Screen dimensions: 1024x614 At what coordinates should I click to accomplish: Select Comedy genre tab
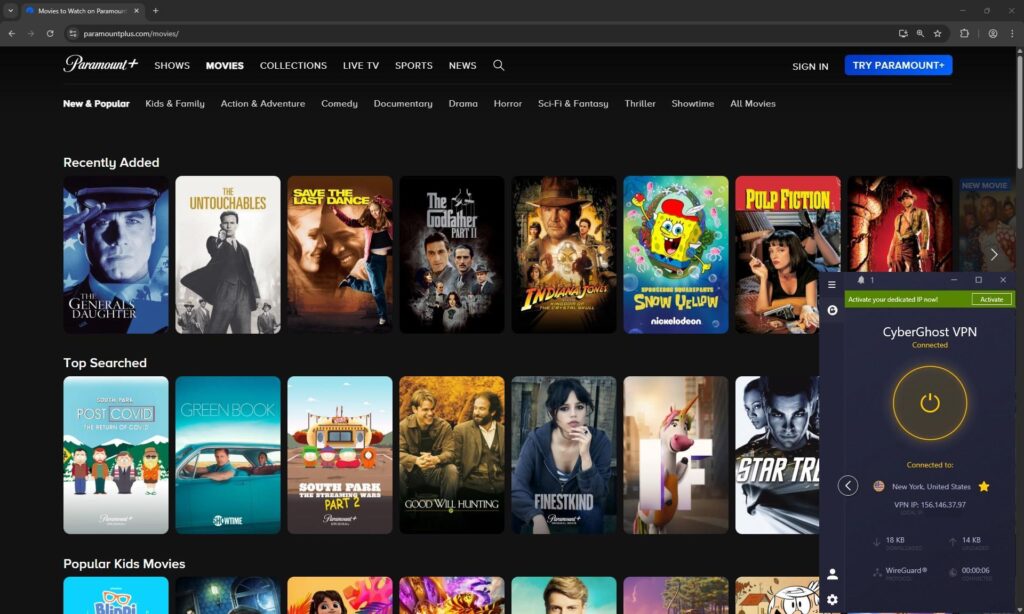coord(339,103)
